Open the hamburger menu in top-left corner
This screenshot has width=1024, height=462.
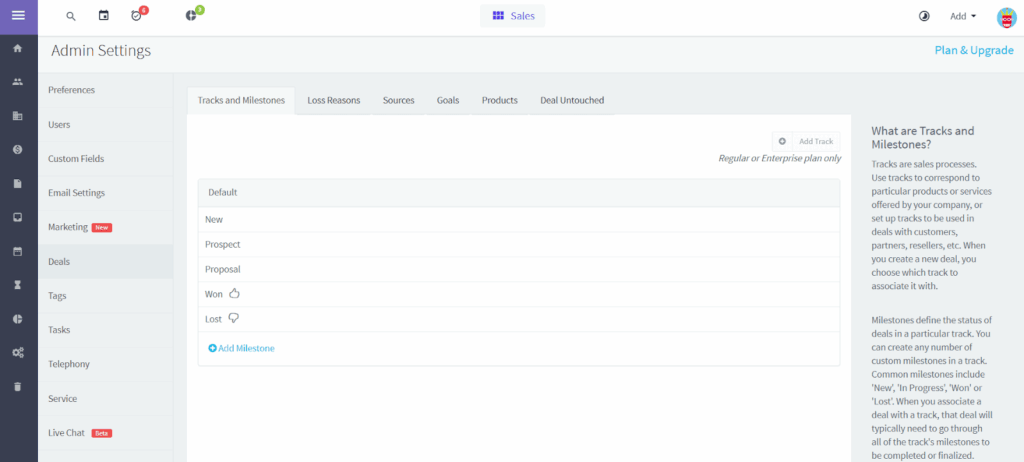coord(18,16)
